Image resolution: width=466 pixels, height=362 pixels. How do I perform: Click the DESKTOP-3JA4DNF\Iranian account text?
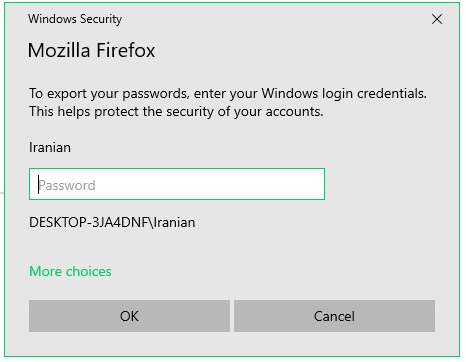(112, 222)
